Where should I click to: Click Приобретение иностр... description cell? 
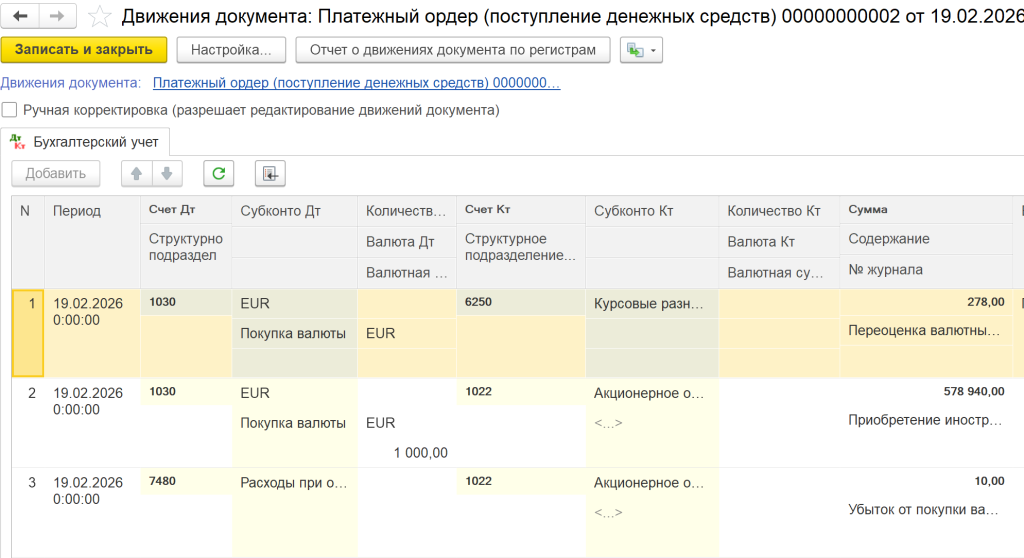pyautogui.click(x=925, y=420)
